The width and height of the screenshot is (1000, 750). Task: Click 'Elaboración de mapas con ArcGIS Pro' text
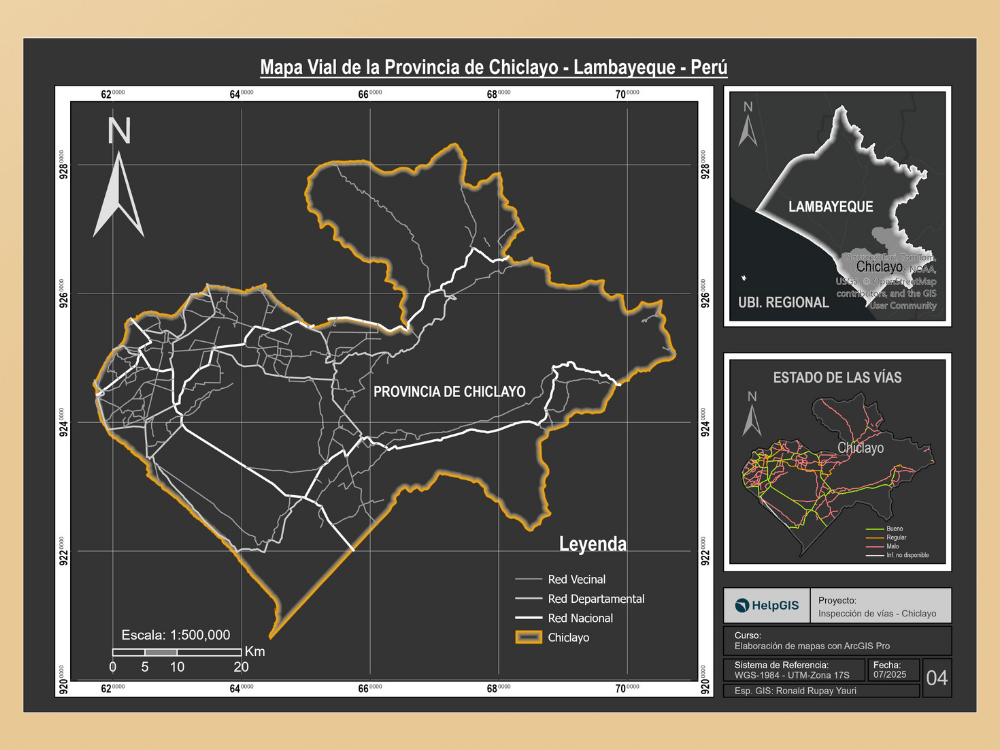coord(812,645)
